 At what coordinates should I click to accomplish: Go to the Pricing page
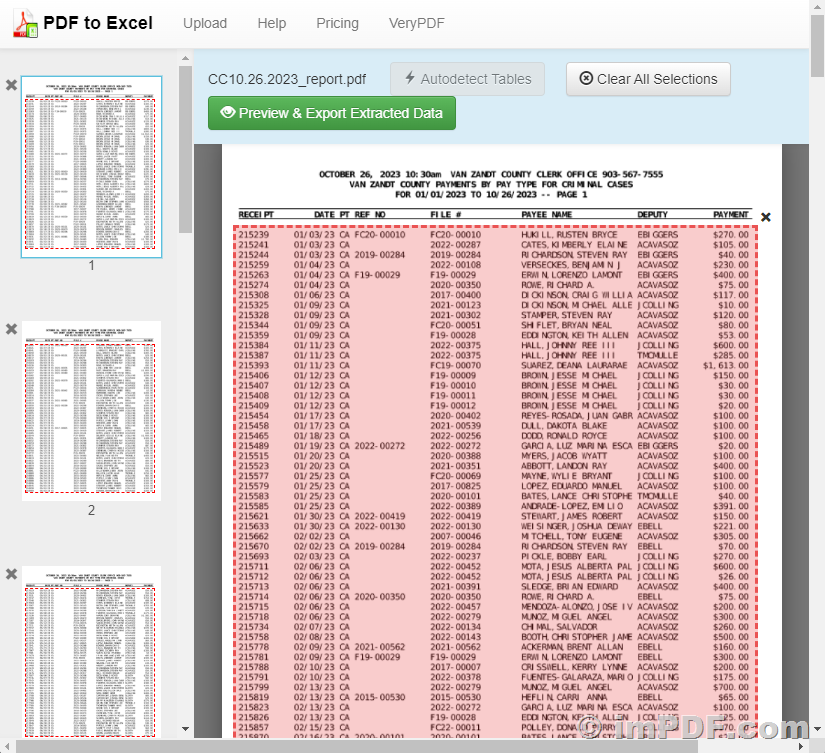click(337, 23)
